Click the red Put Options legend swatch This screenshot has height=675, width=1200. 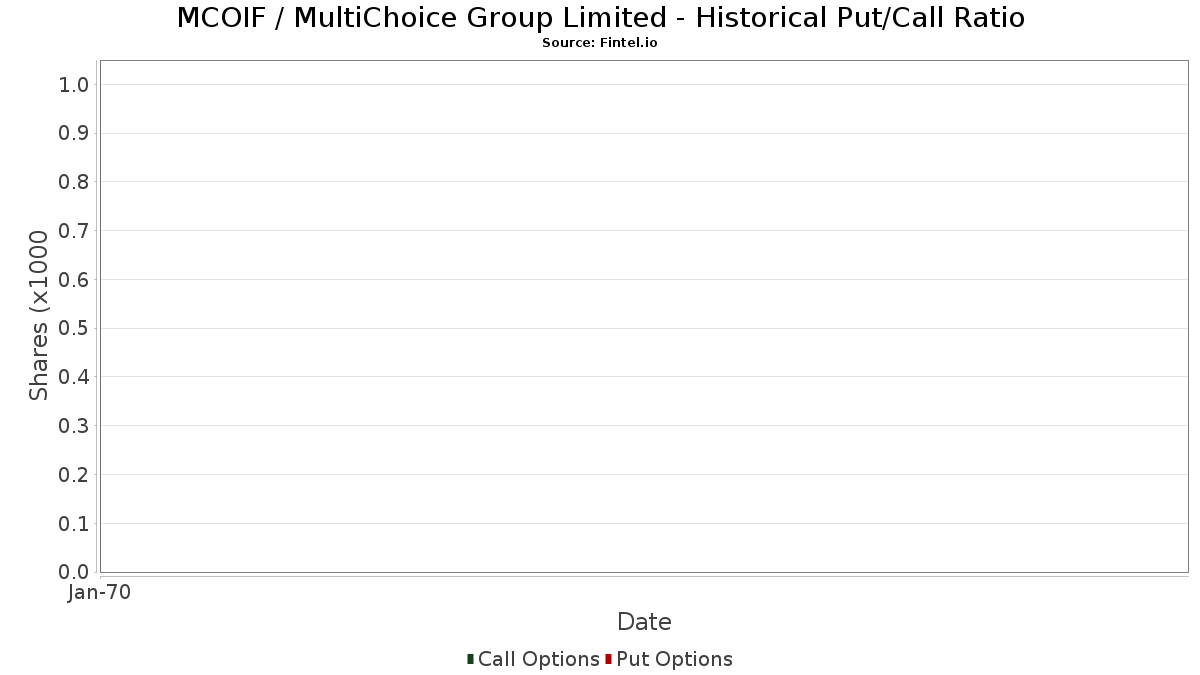[x=608, y=659]
